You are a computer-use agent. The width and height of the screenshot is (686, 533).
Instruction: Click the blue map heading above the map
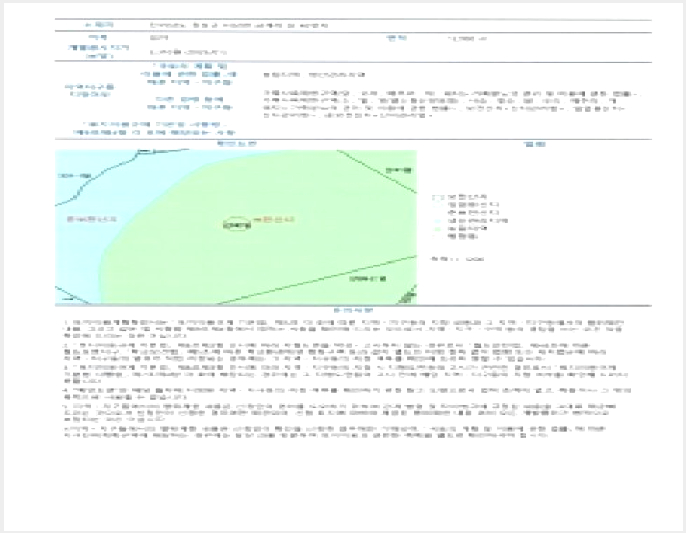click(237, 144)
